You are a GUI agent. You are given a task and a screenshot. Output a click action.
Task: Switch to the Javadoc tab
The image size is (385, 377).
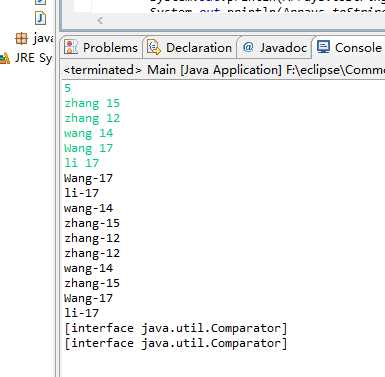(x=275, y=48)
